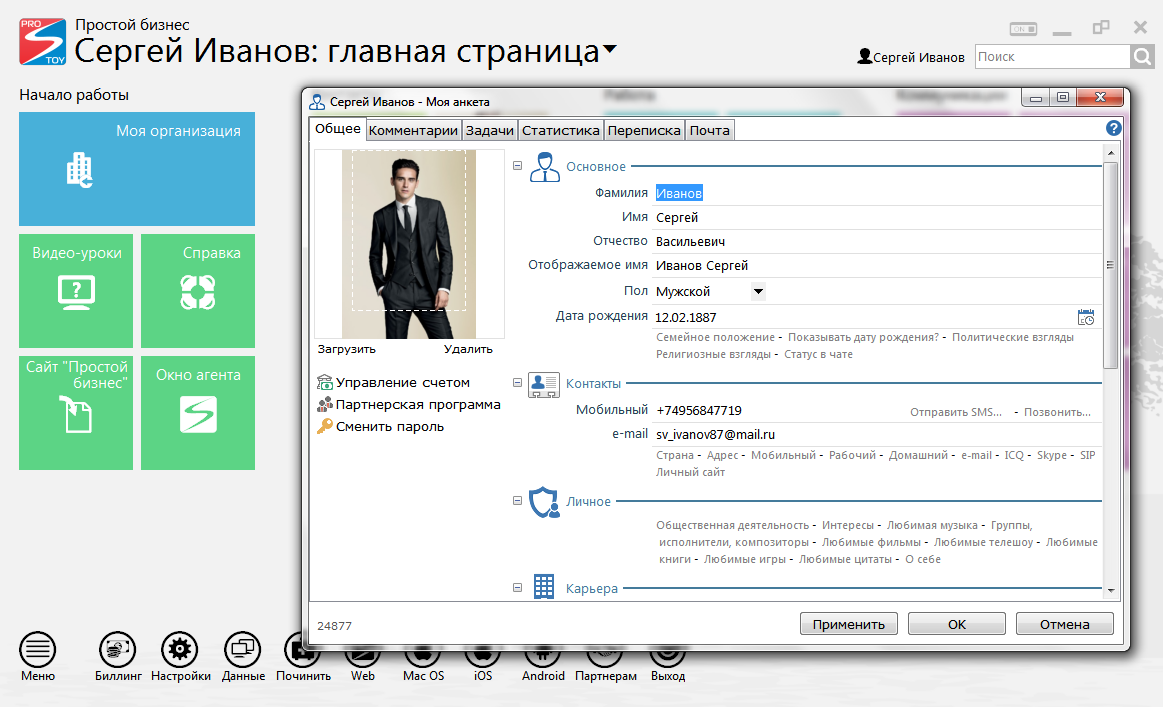The width and height of the screenshot is (1163, 707).
Task: Collapse the Личное section
Action: [518, 501]
